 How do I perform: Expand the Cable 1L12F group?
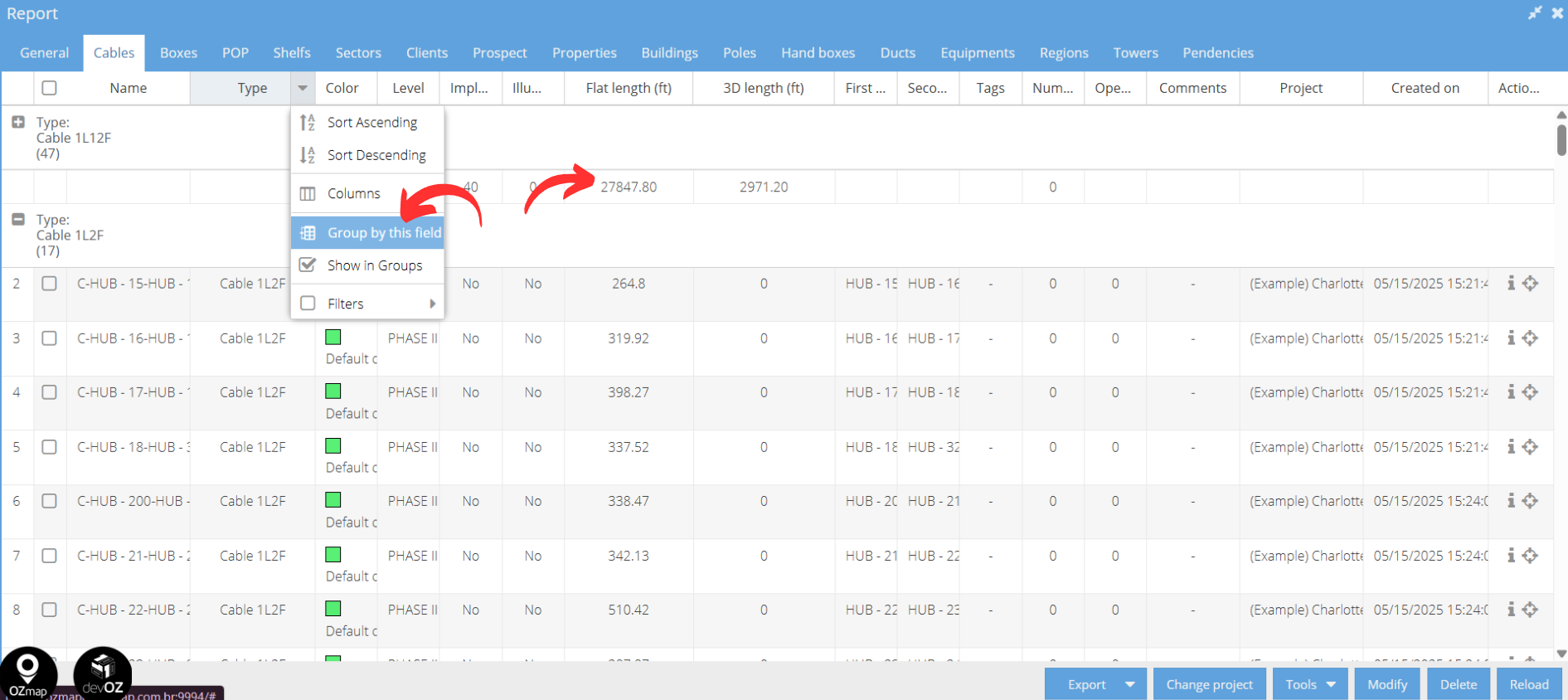[18, 122]
